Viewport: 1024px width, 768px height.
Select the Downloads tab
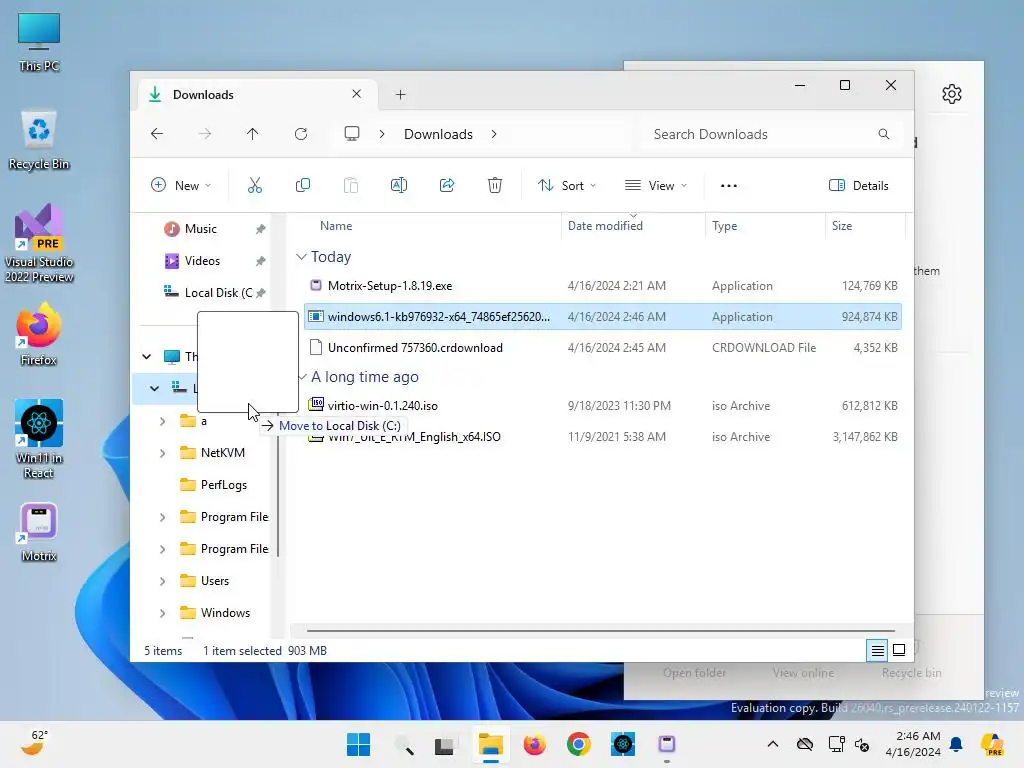point(255,95)
